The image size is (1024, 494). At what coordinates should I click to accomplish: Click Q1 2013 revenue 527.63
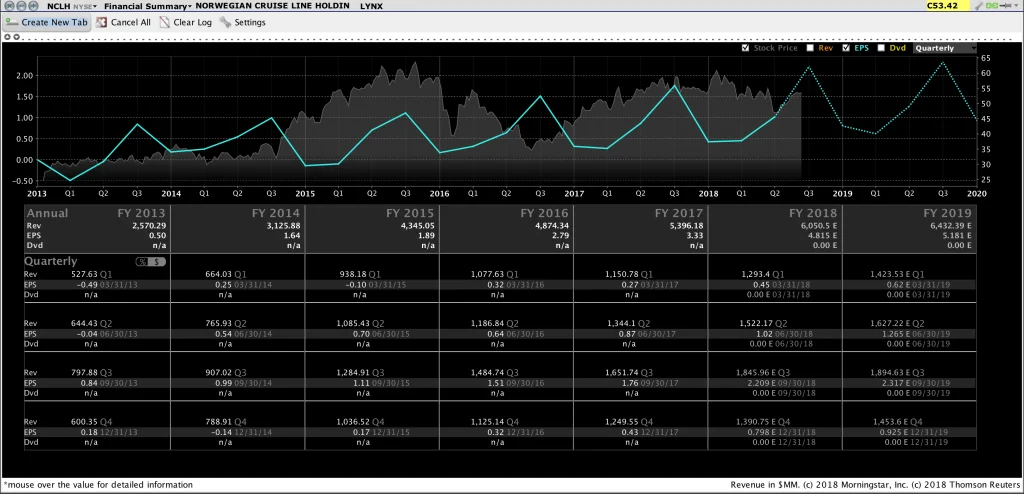(84, 274)
